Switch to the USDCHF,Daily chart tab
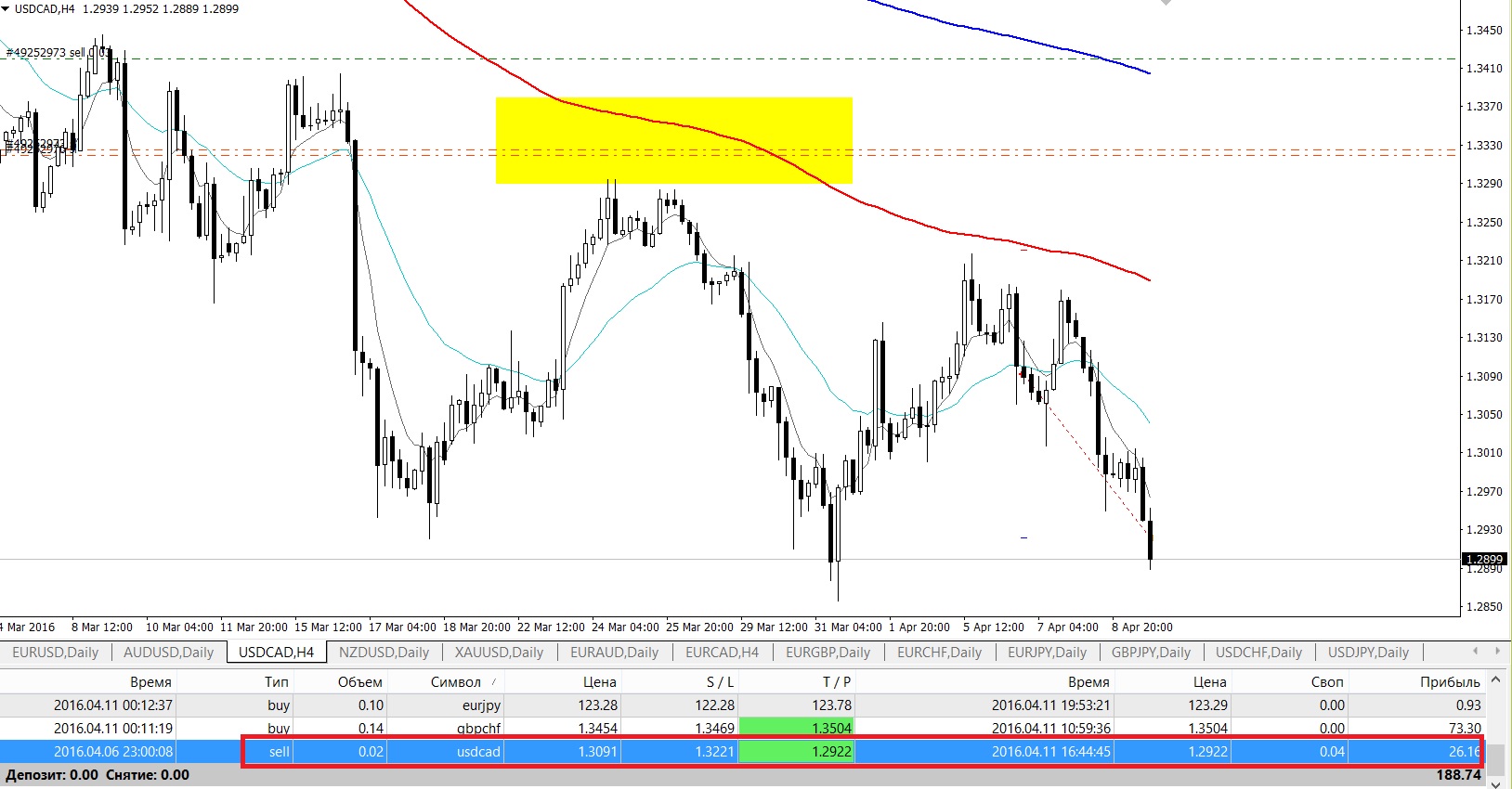The height and width of the screenshot is (789, 1512). [1258, 653]
